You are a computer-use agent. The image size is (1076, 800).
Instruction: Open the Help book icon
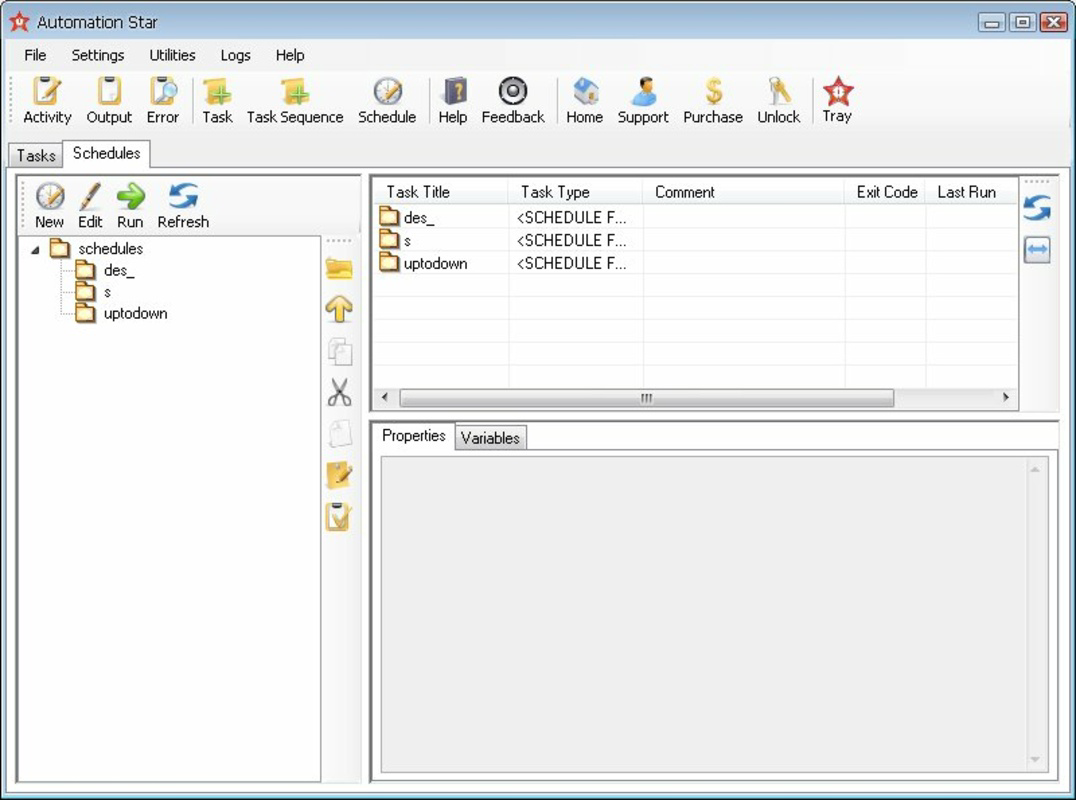tap(453, 101)
